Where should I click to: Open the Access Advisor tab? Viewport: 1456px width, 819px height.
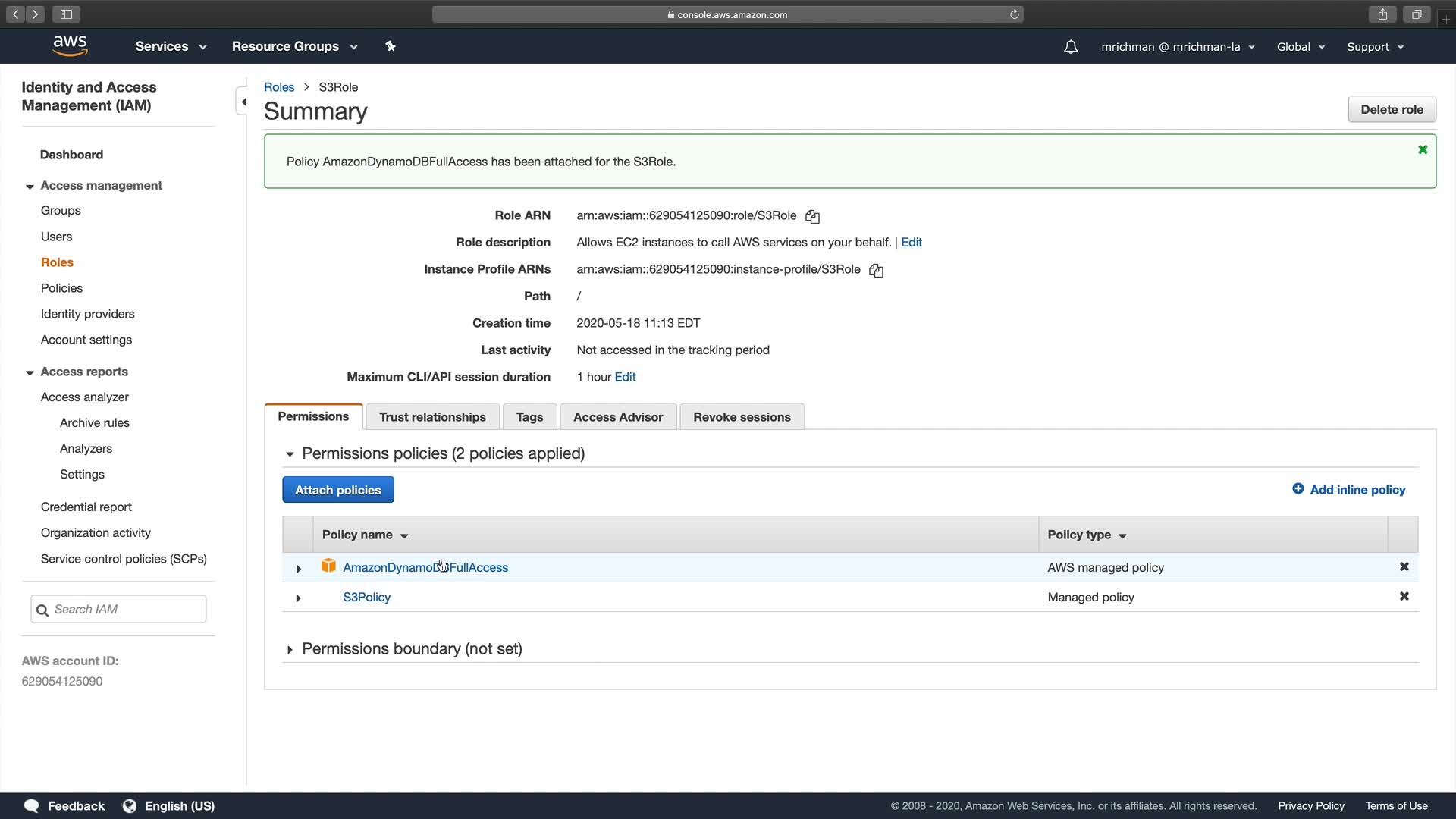coord(617,417)
